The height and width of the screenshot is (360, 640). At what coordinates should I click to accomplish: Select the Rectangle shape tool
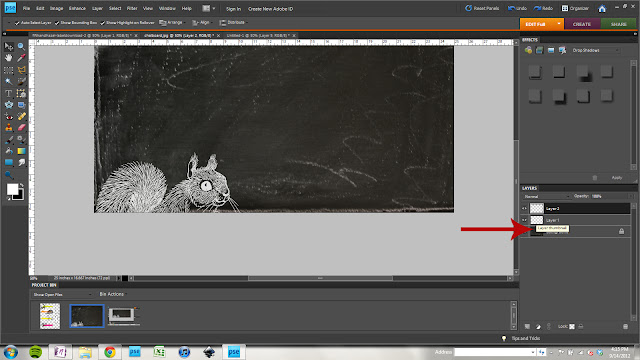point(9,162)
